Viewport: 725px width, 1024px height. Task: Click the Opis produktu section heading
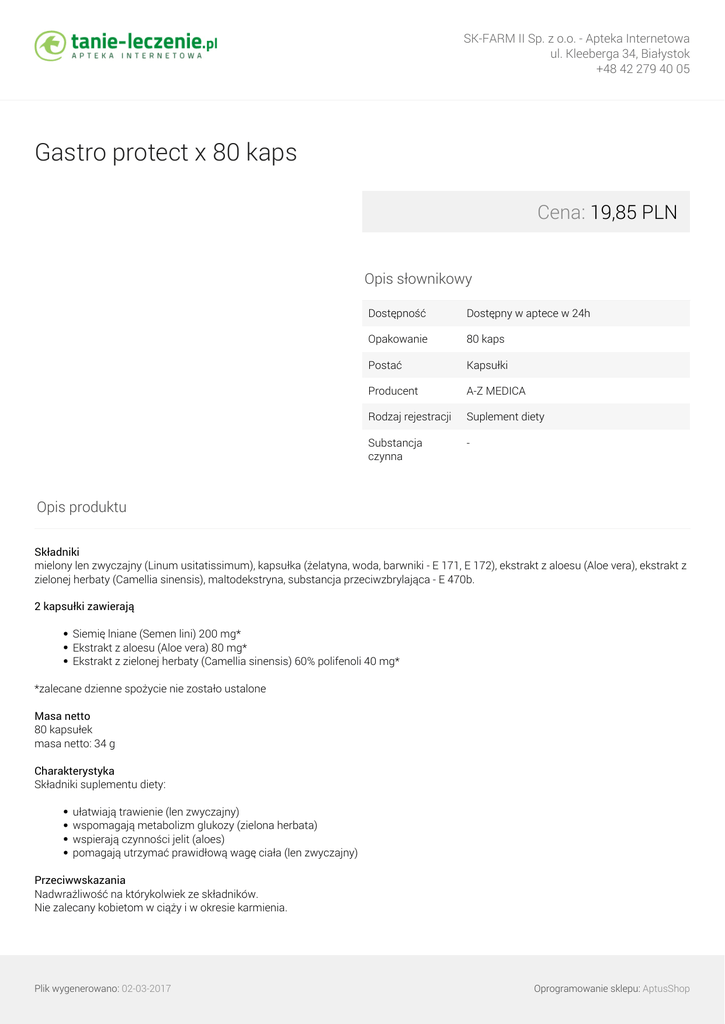point(82,507)
